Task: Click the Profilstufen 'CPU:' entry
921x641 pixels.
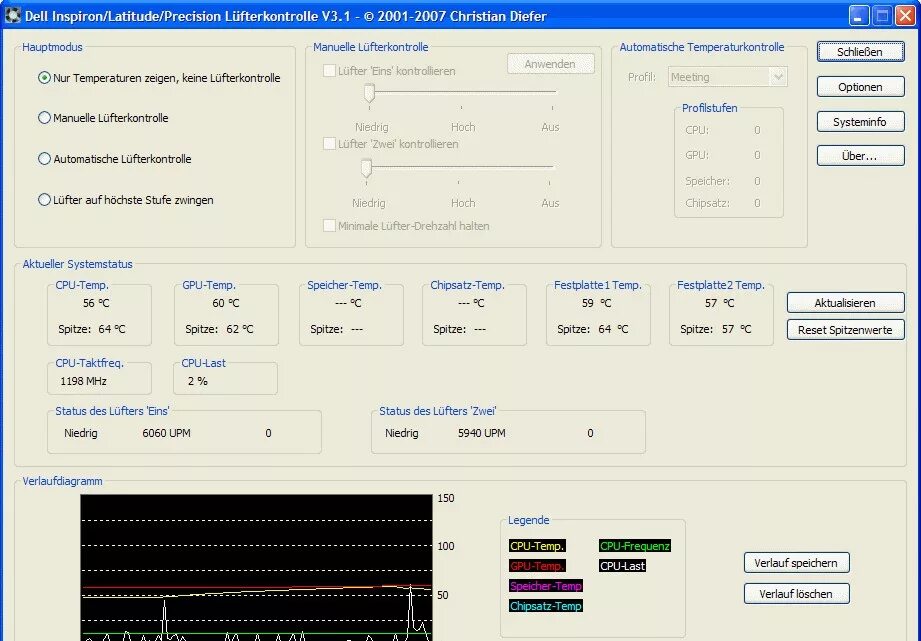Action: click(697, 130)
